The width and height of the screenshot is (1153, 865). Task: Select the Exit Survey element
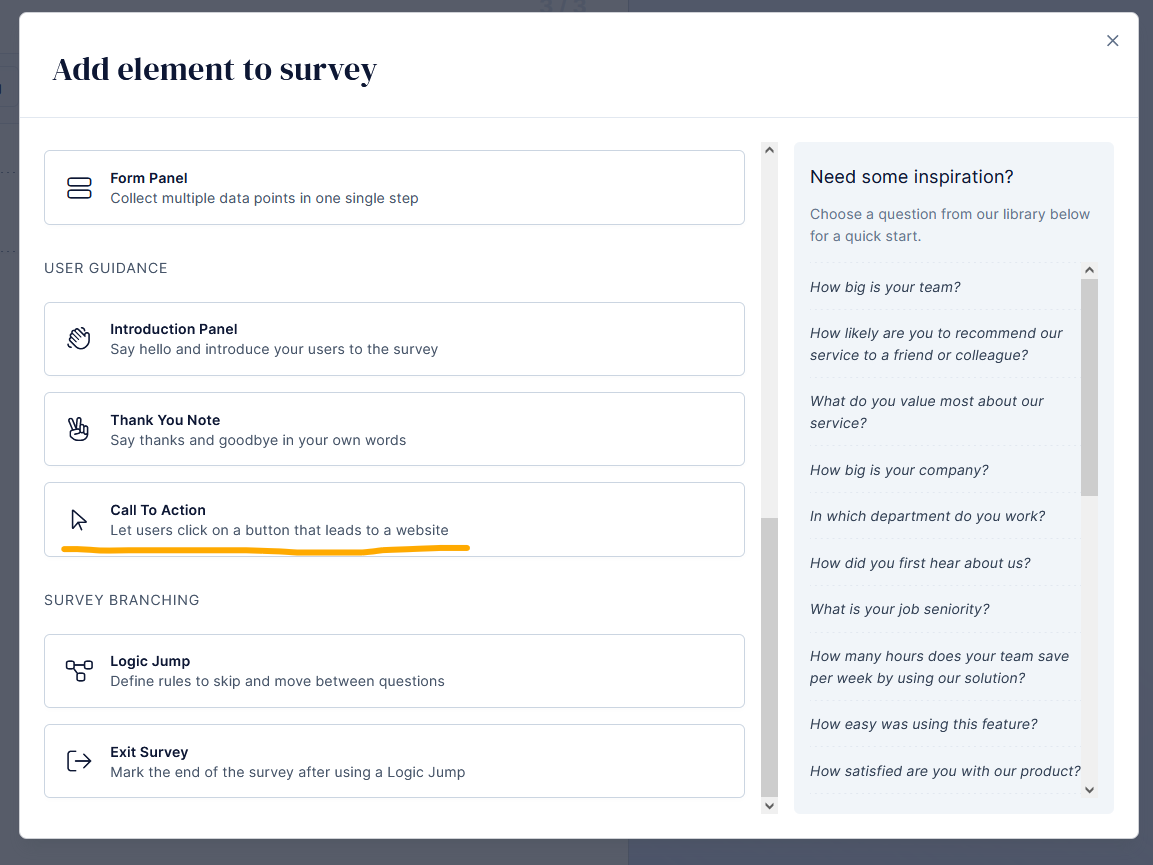(x=394, y=761)
